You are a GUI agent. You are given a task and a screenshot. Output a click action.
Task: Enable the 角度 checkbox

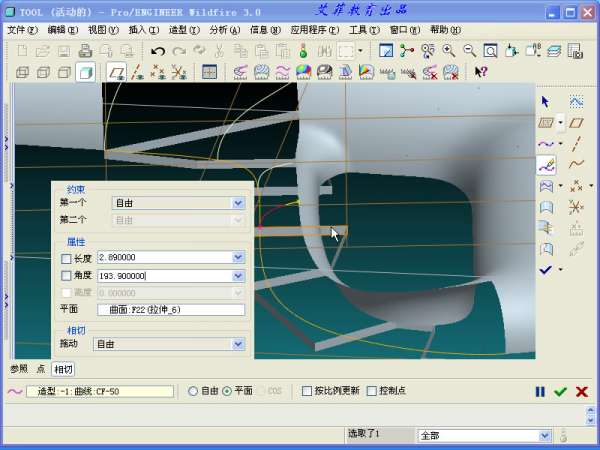[x=66, y=276]
